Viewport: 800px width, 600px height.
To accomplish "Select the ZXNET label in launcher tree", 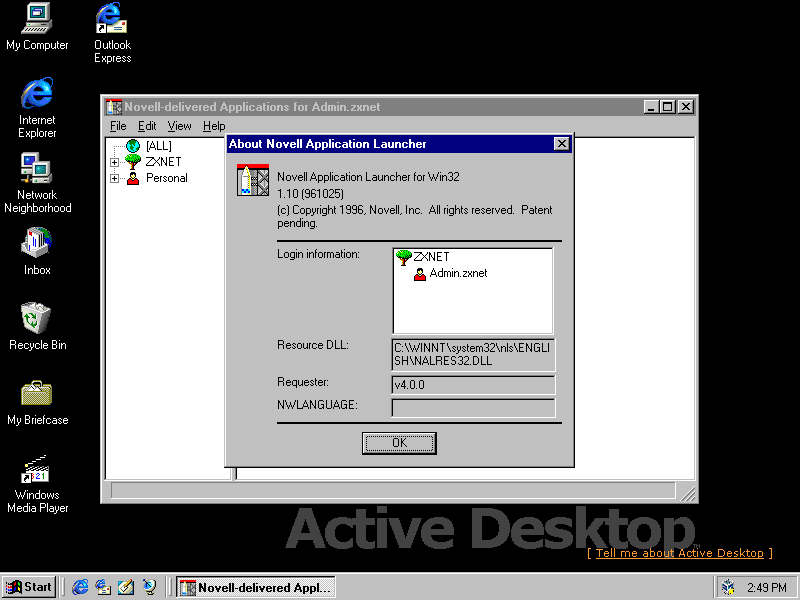I will point(163,162).
